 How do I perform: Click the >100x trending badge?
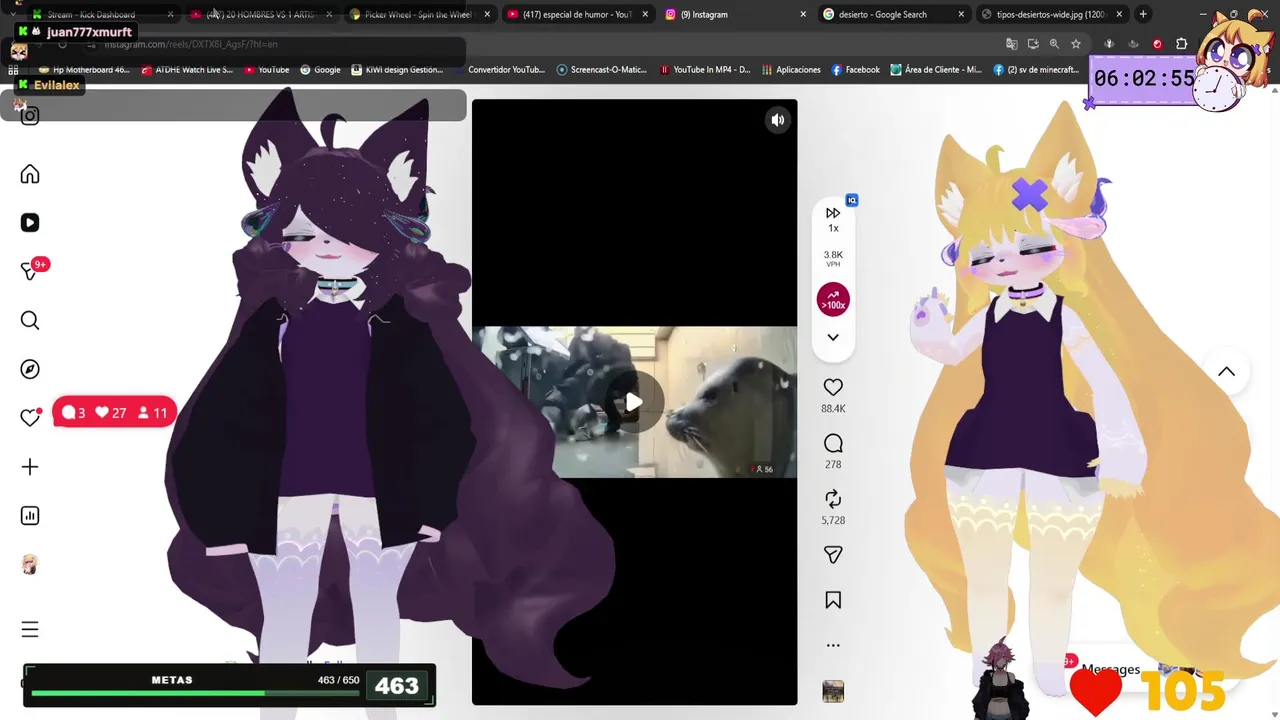[x=833, y=300]
